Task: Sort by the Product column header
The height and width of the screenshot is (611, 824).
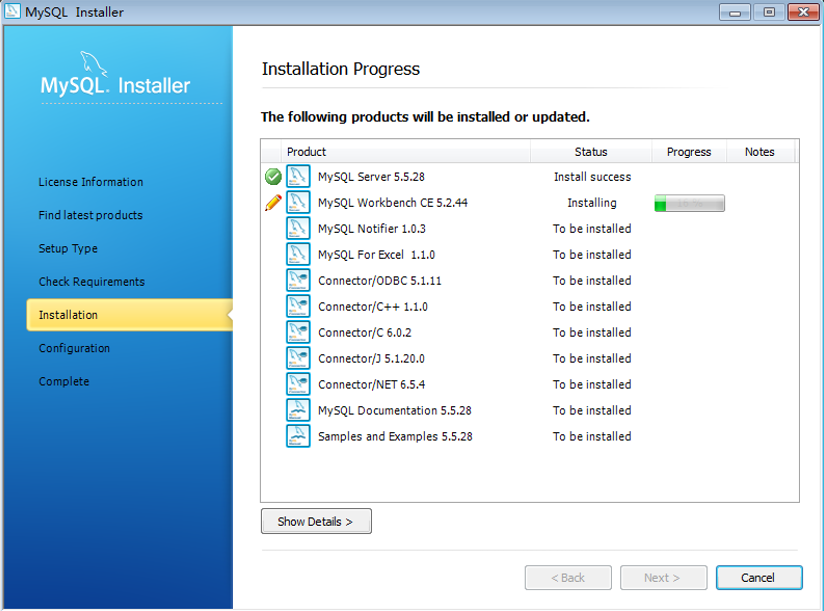Action: coord(406,152)
